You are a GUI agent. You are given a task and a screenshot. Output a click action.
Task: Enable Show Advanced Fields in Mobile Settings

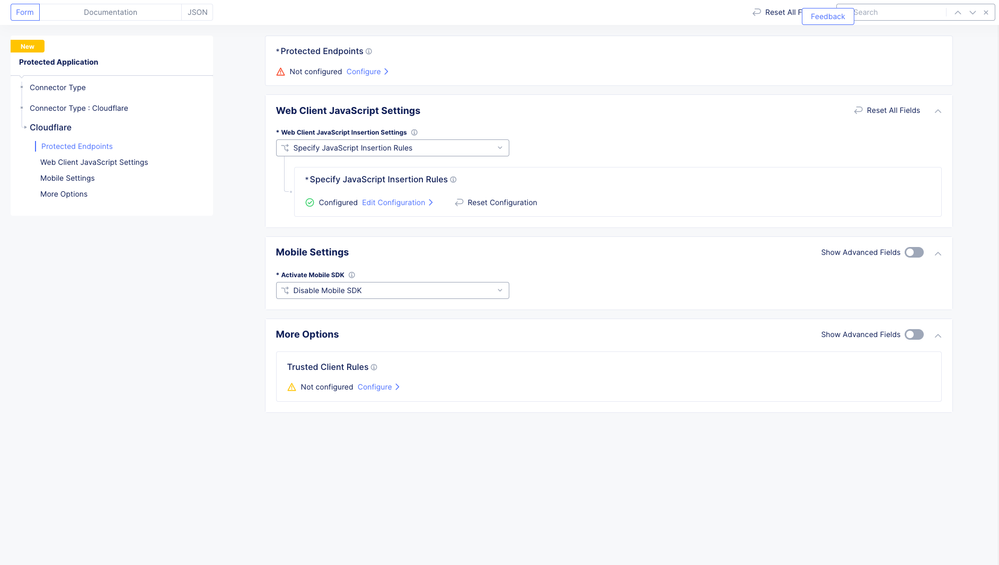point(914,253)
